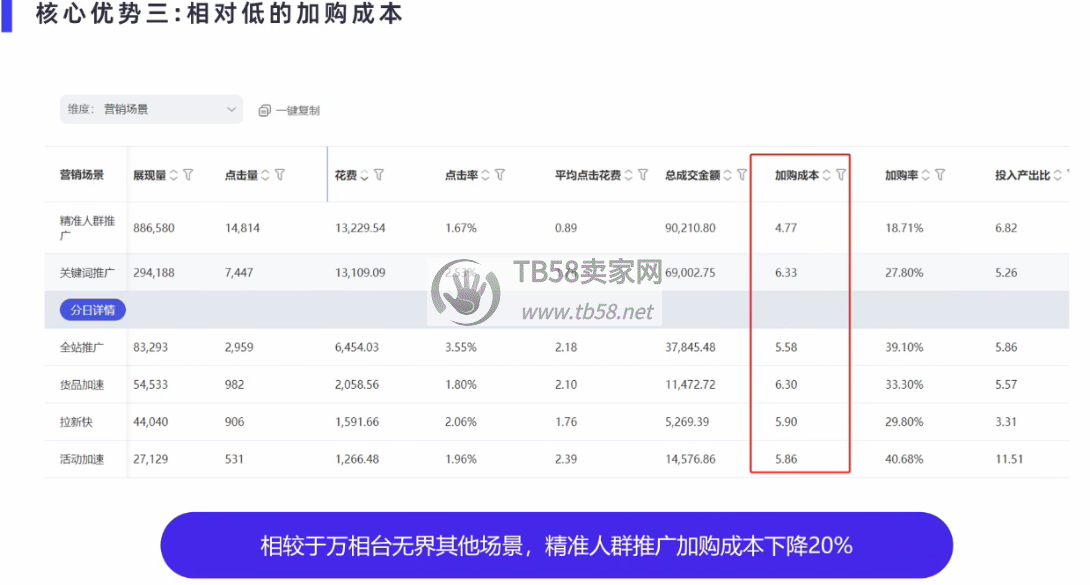The width and height of the screenshot is (1090, 585).
Task: Click the 一键复制 copy button
Action: coord(289,111)
